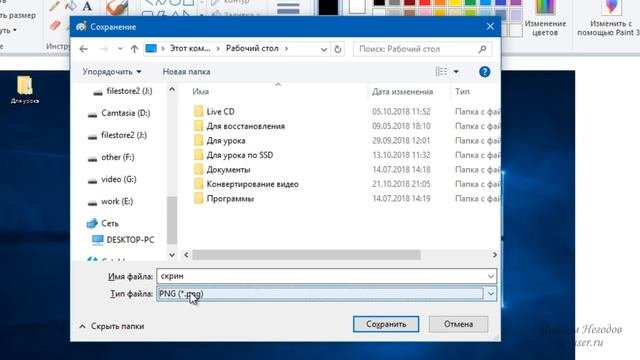Open recent locations dropdown arrow
Image resolution: width=640 pixels, height=360 pixels.
click(x=120, y=49)
